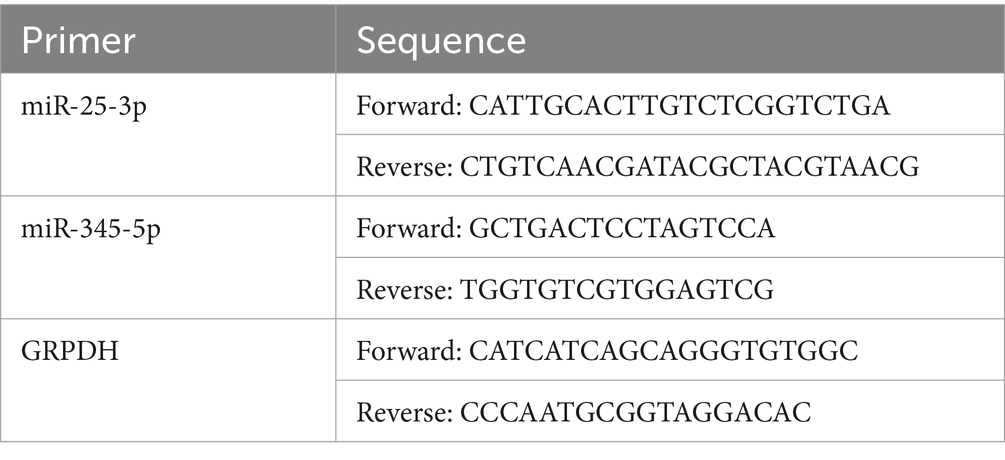Click miR-25-3p forward sequence CATTGCACTTGTCTCGGTCTGA

coord(679,106)
